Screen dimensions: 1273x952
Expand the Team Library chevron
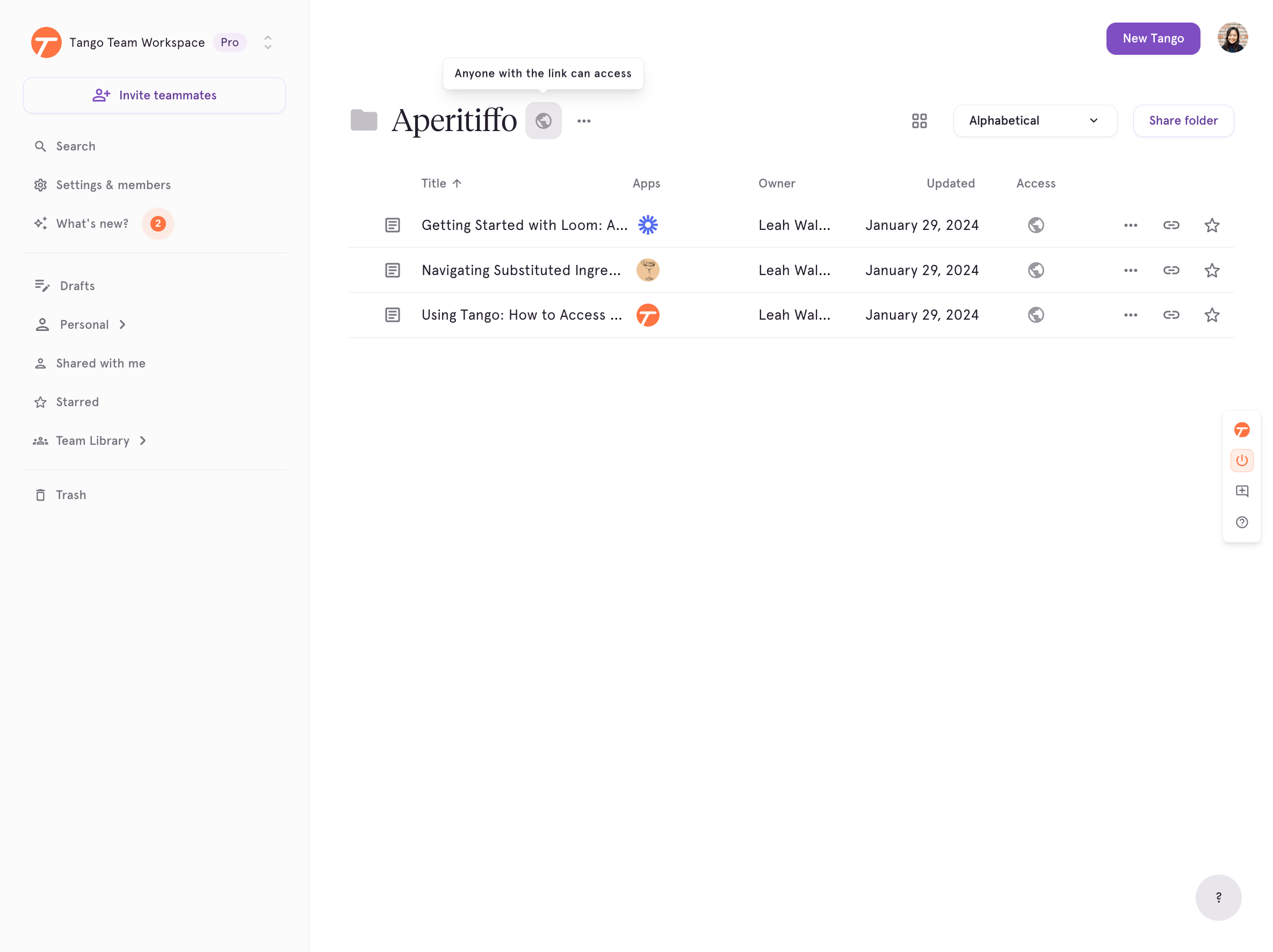pyautogui.click(x=143, y=441)
